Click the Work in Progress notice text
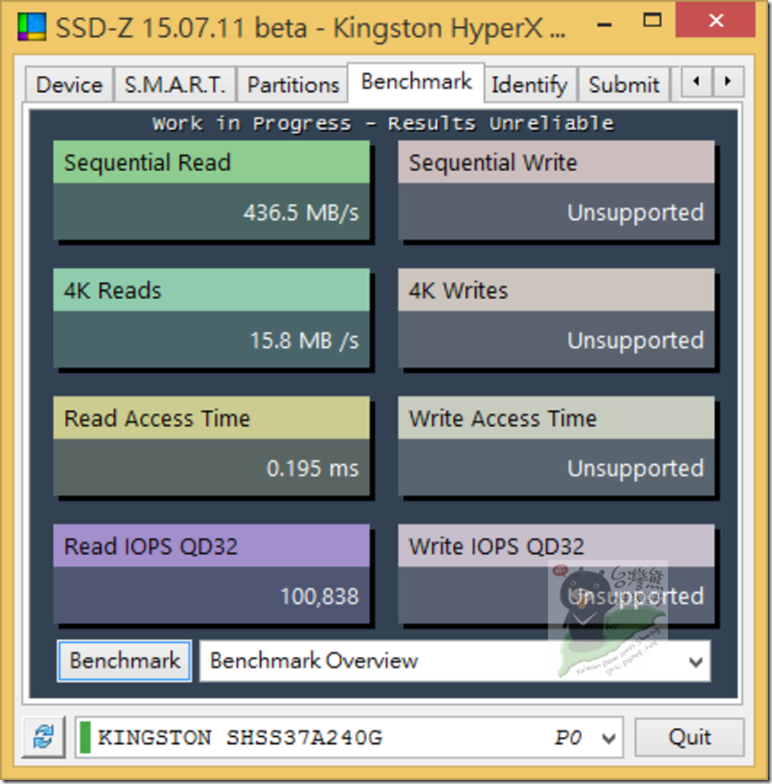Image resolution: width=772 pixels, height=784 pixels. tap(383, 124)
